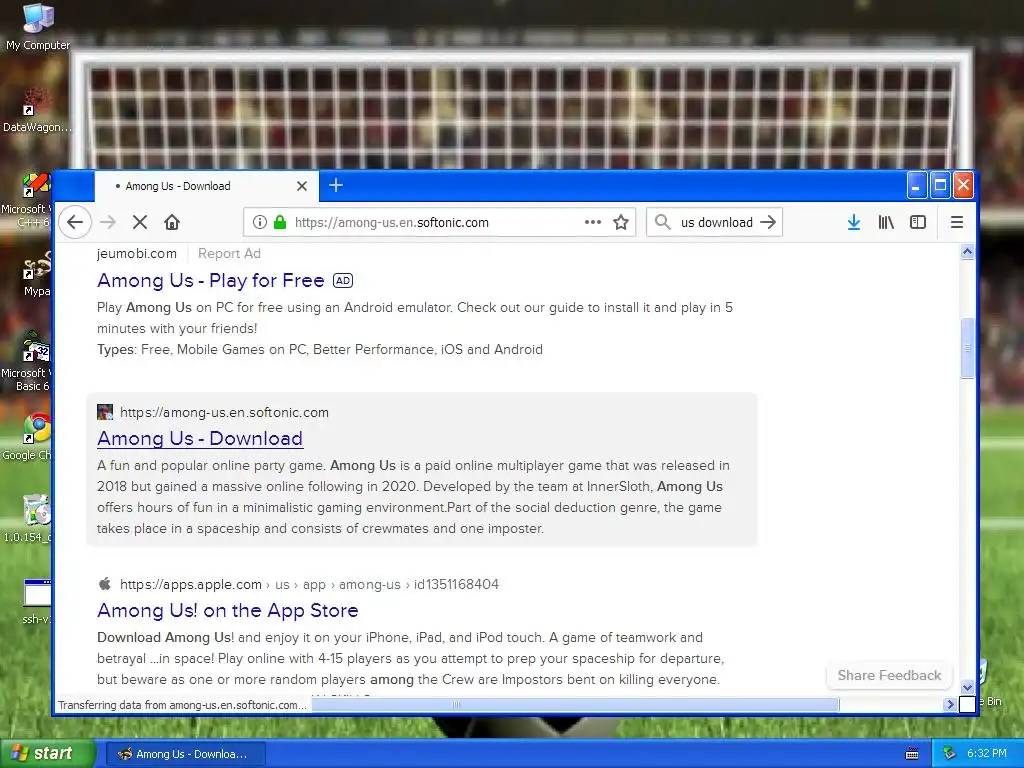The width and height of the screenshot is (1024, 768).
Task: Show site information icon in address bar
Action: (x=259, y=222)
